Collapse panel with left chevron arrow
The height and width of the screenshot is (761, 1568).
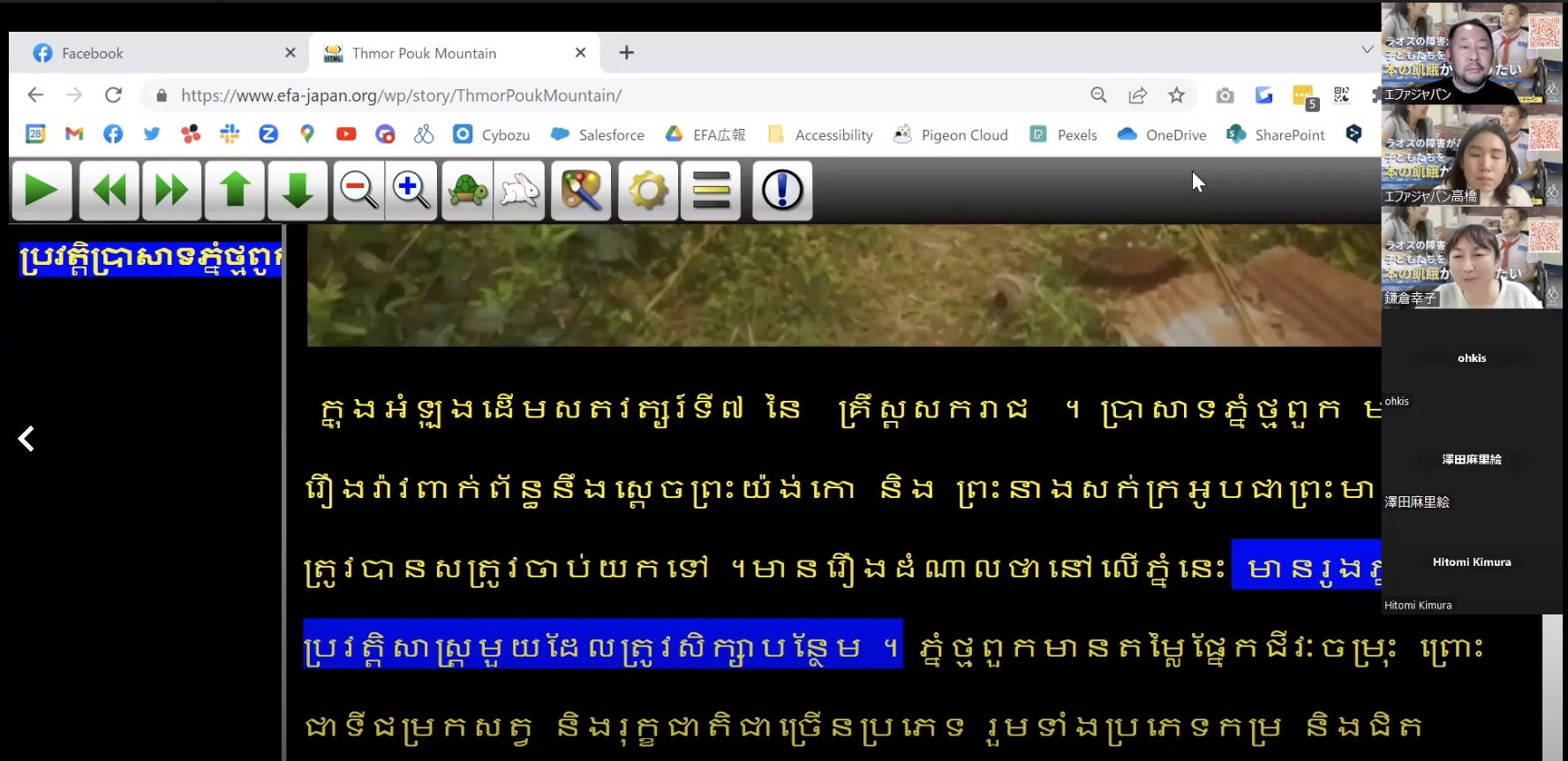point(26,439)
